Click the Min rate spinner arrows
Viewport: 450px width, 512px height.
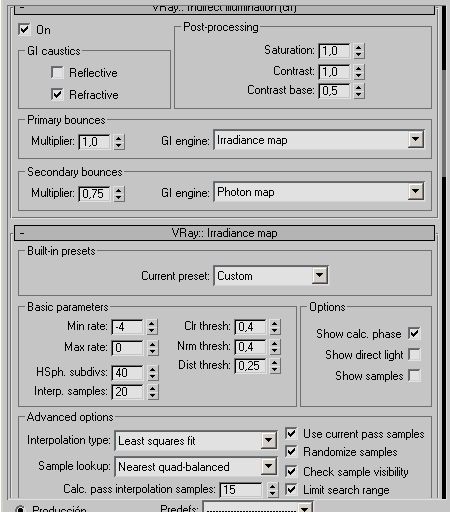click(x=152, y=327)
